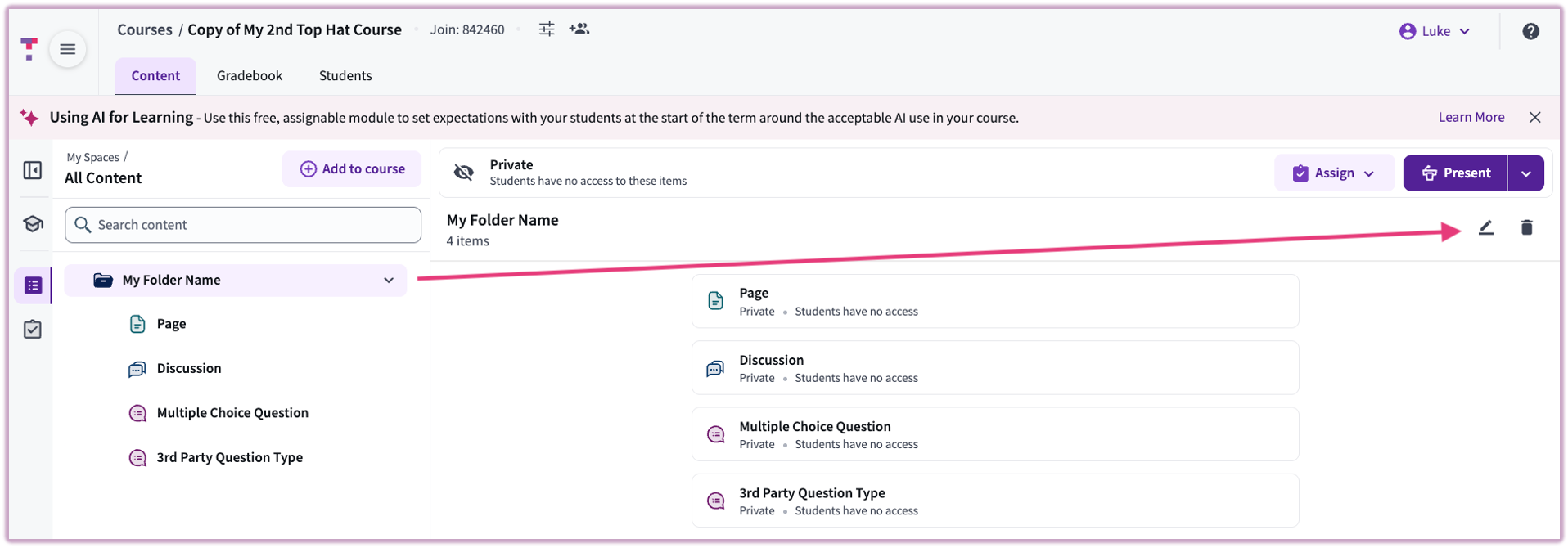The image size is (1568, 548).
Task: Click the Copy of My 2nd Top Hat Course title
Action: (295, 29)
